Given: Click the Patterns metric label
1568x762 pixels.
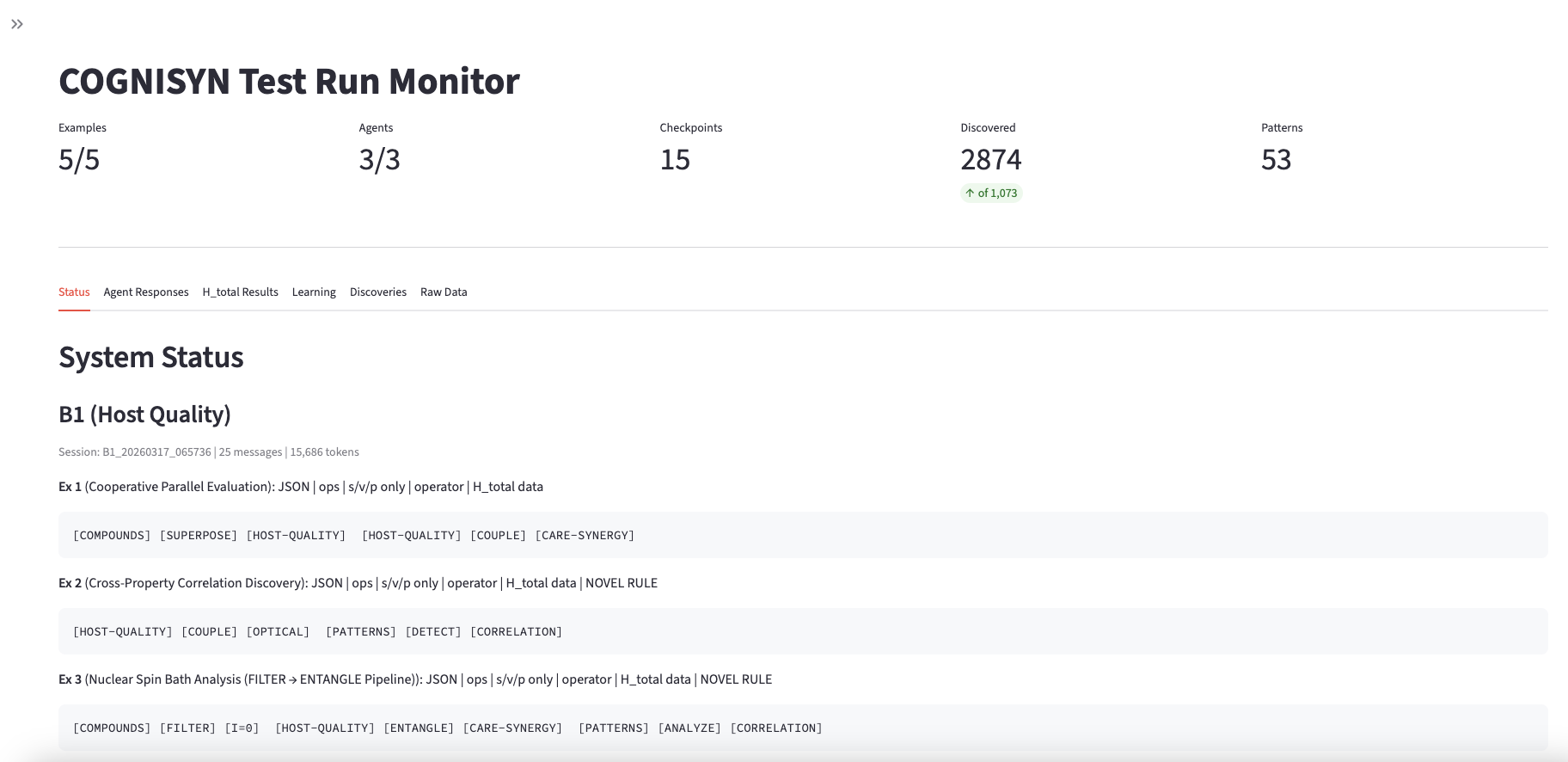Looking at the screenshot, I should (x=1282, y=127).
